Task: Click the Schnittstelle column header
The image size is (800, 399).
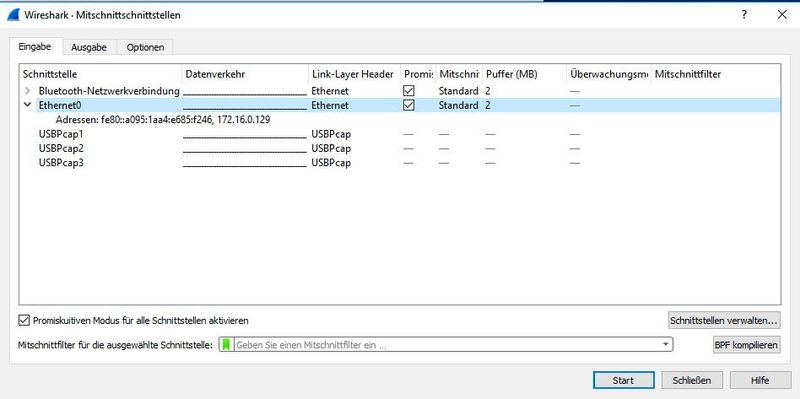Action: [x=101, y=74]
